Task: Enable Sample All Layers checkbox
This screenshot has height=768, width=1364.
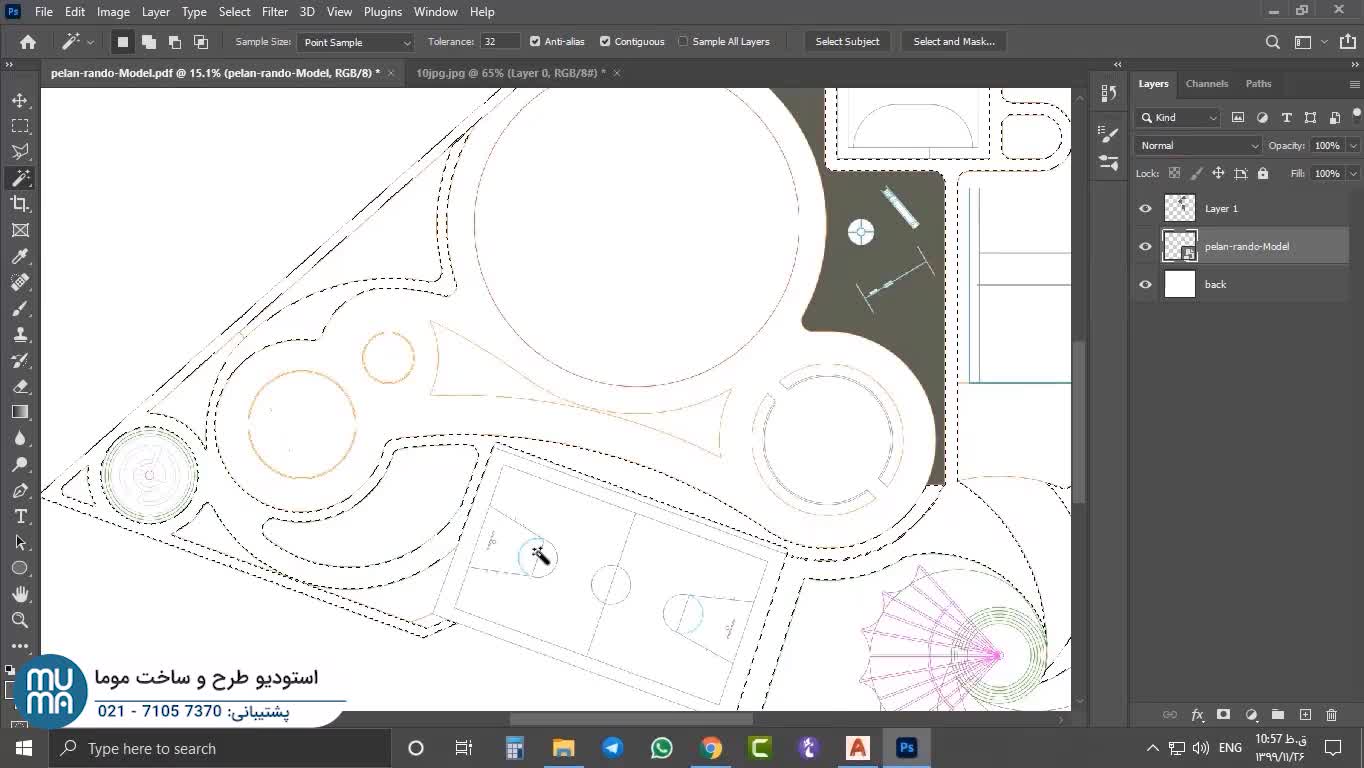Action: point(683,42)
